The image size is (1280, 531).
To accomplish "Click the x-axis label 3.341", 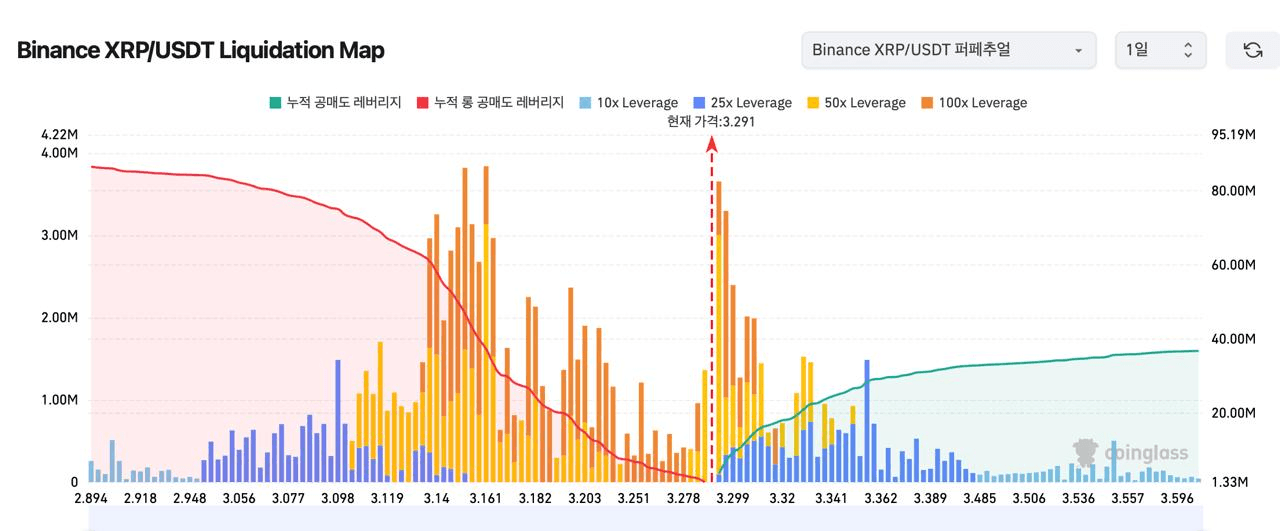I will click(831, 498).
